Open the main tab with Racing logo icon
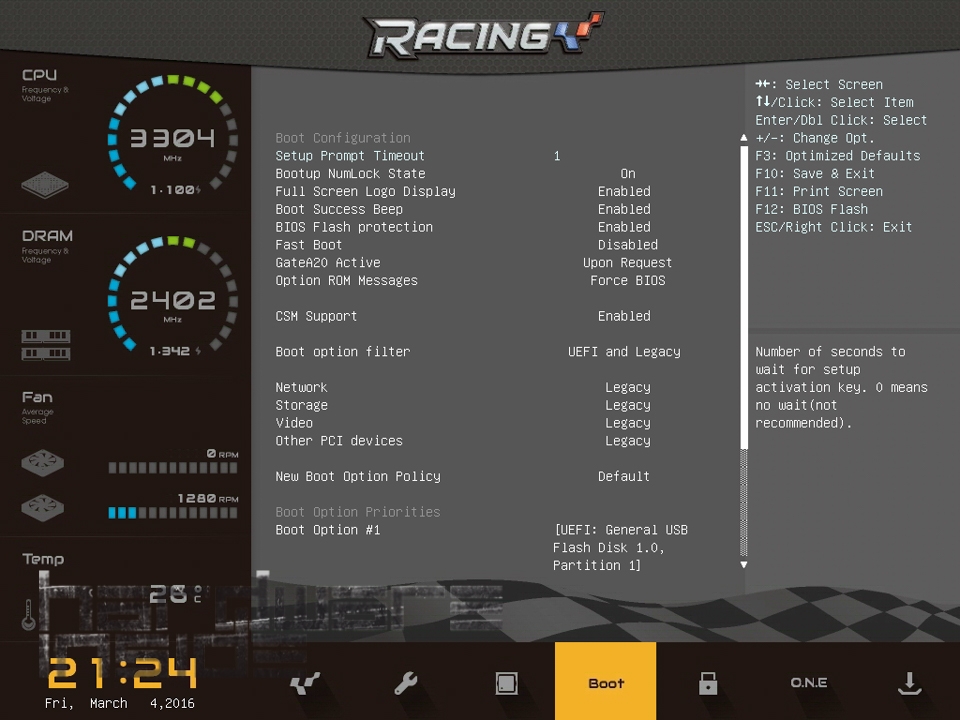 304,684
